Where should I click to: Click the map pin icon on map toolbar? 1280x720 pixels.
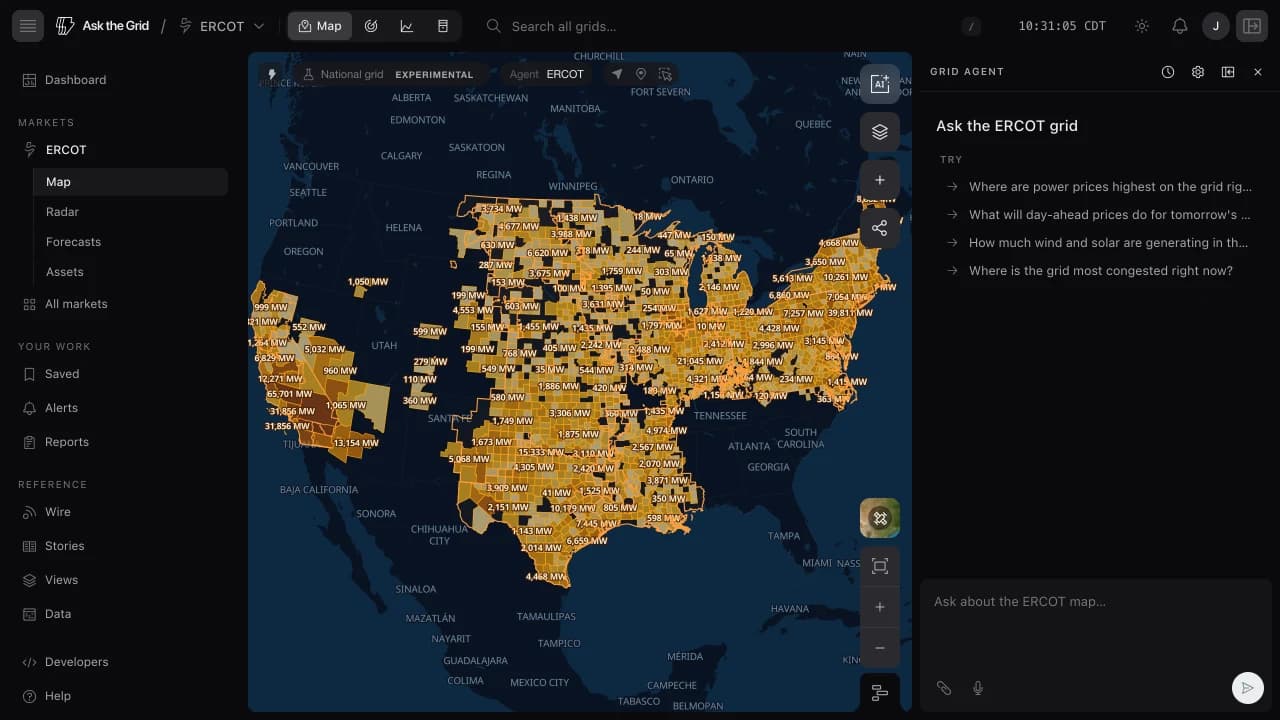pyautogui.click(x=641, y=74)
